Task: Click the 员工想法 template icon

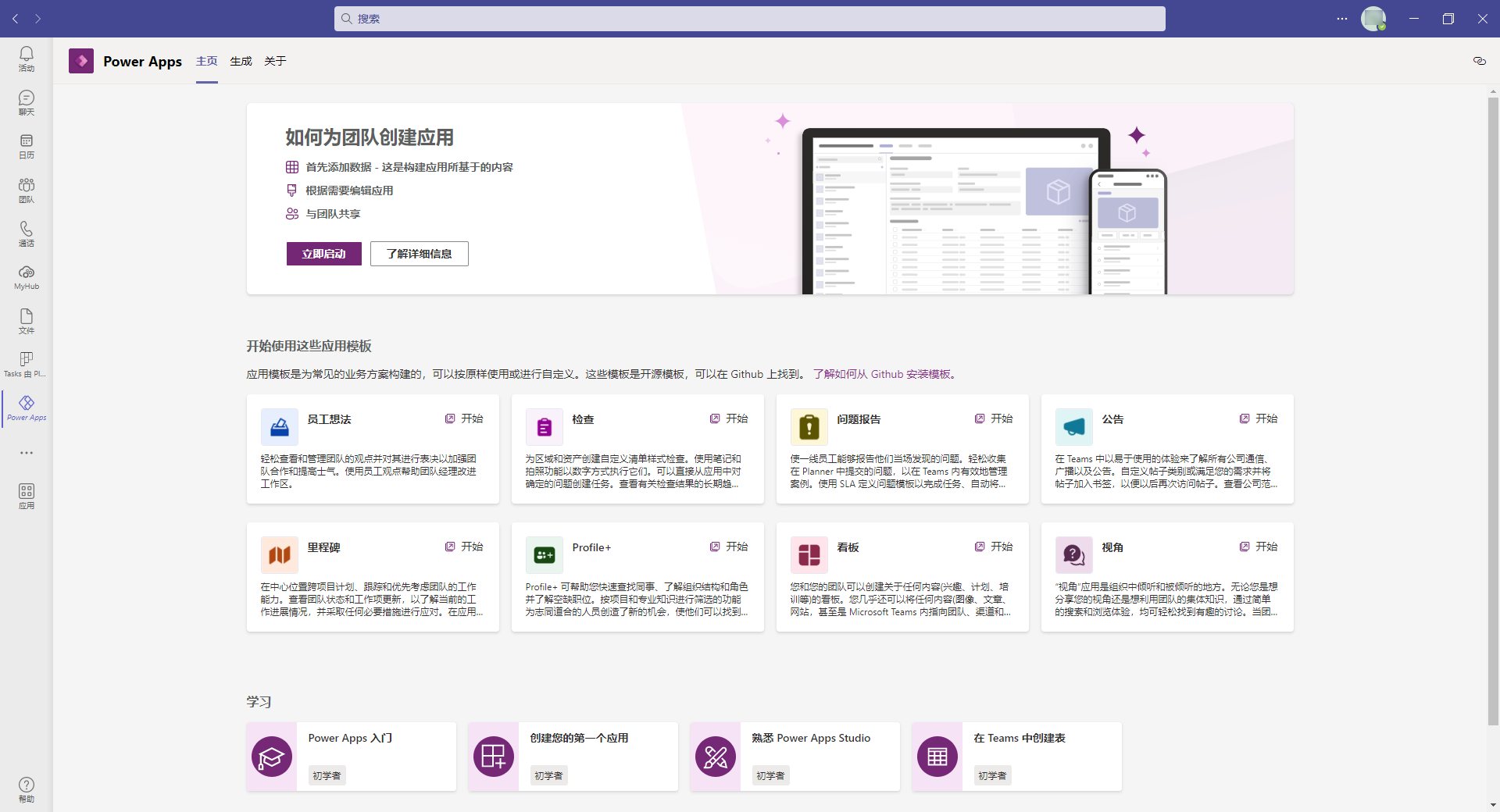Action: [x=280, y=427]
